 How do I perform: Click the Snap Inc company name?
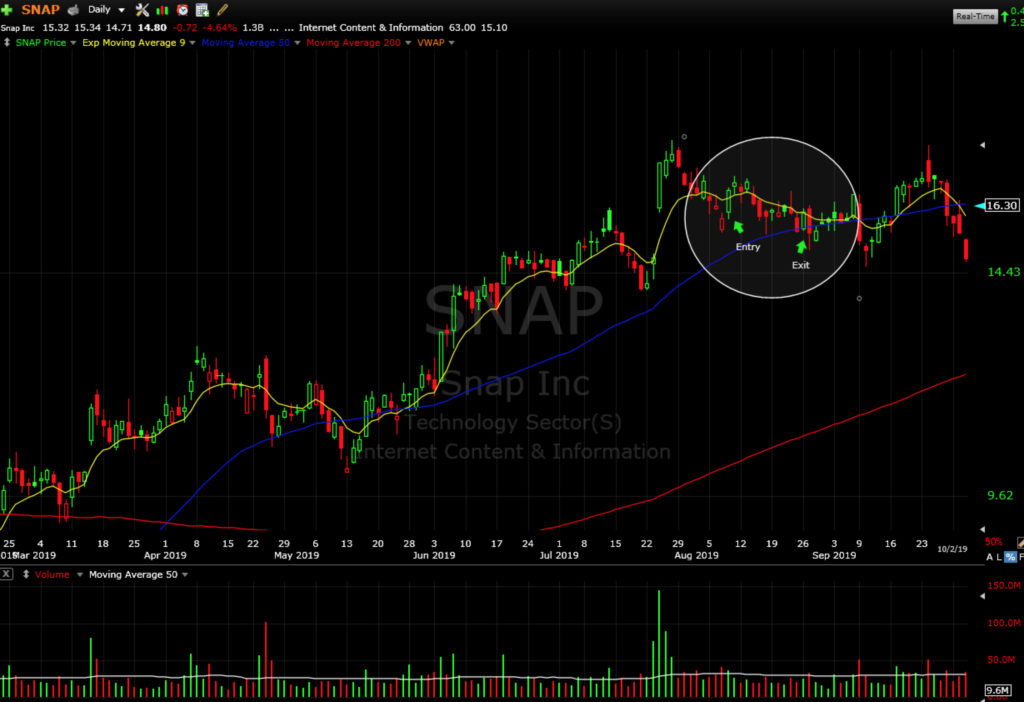pos(18,28)
